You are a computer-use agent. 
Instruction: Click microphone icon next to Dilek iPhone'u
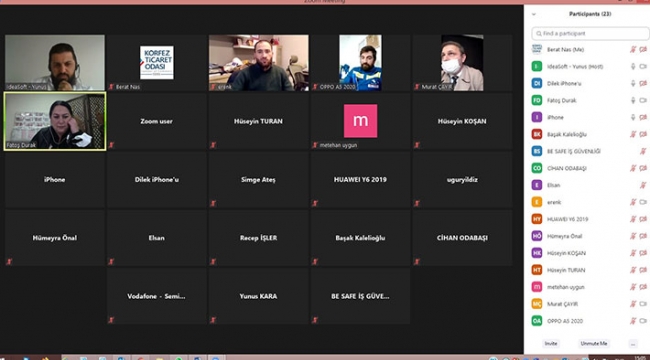(x=633, y=83)
